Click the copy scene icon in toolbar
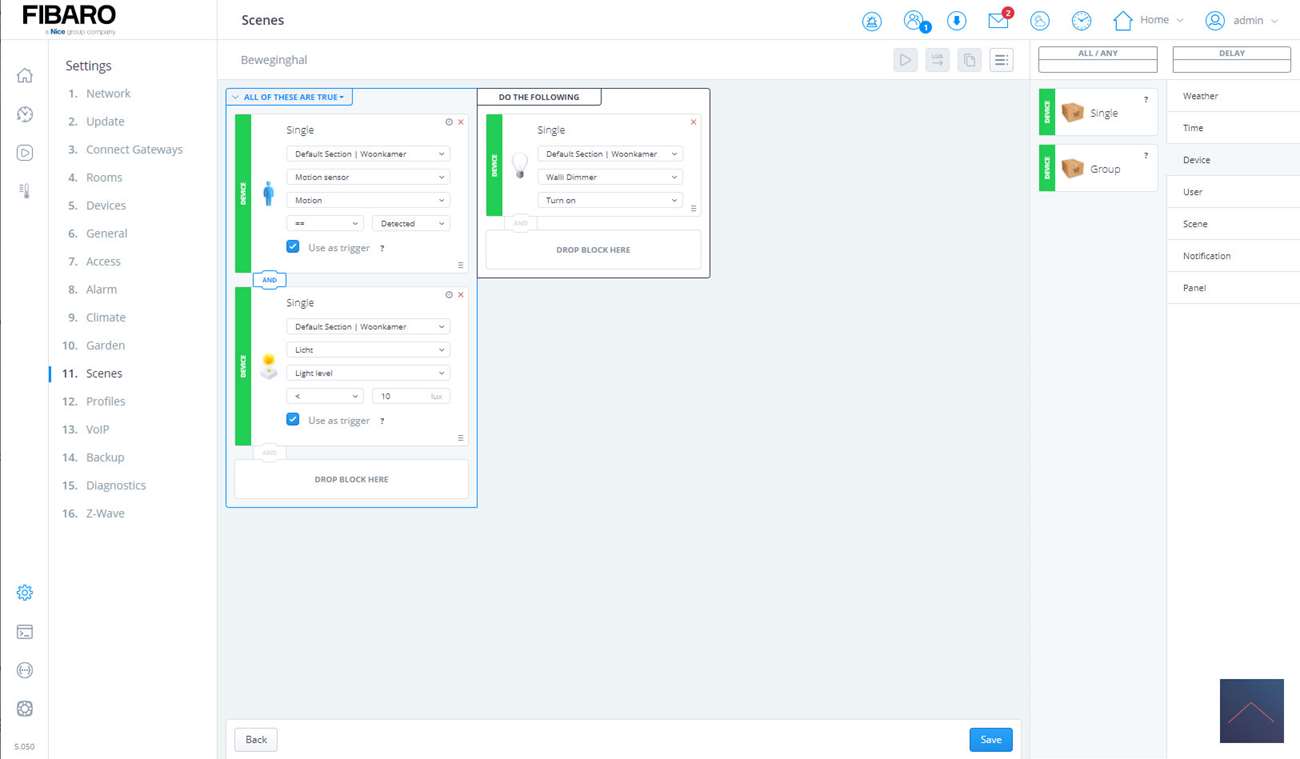This screenshot has width=1300, height=759. click(x=969, y=60)
